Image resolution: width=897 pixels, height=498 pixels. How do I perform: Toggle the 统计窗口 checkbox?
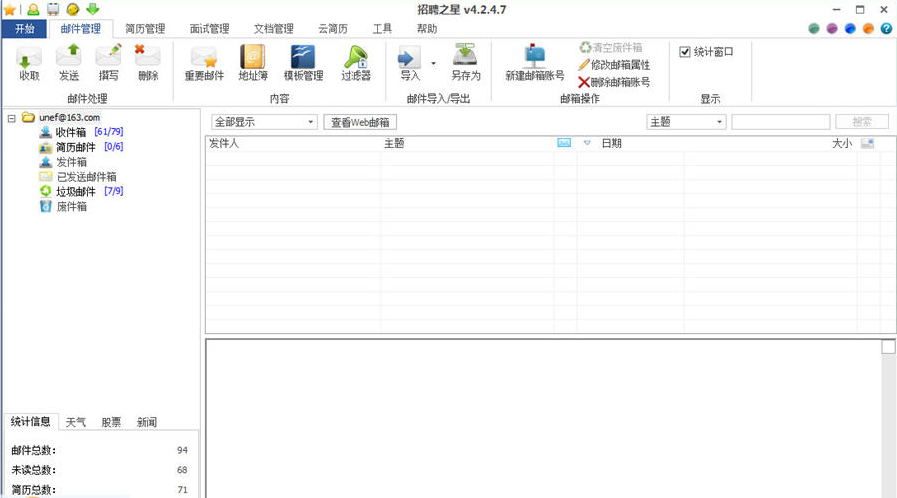pos(685,52)
